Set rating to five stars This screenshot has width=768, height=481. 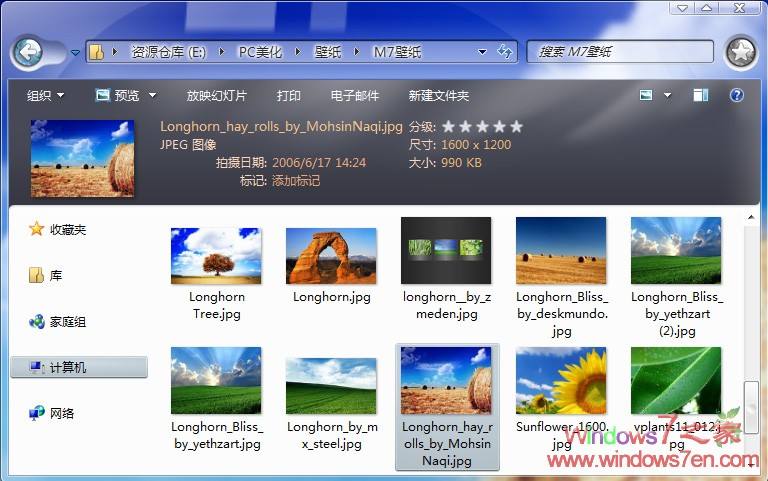point(516,127)
